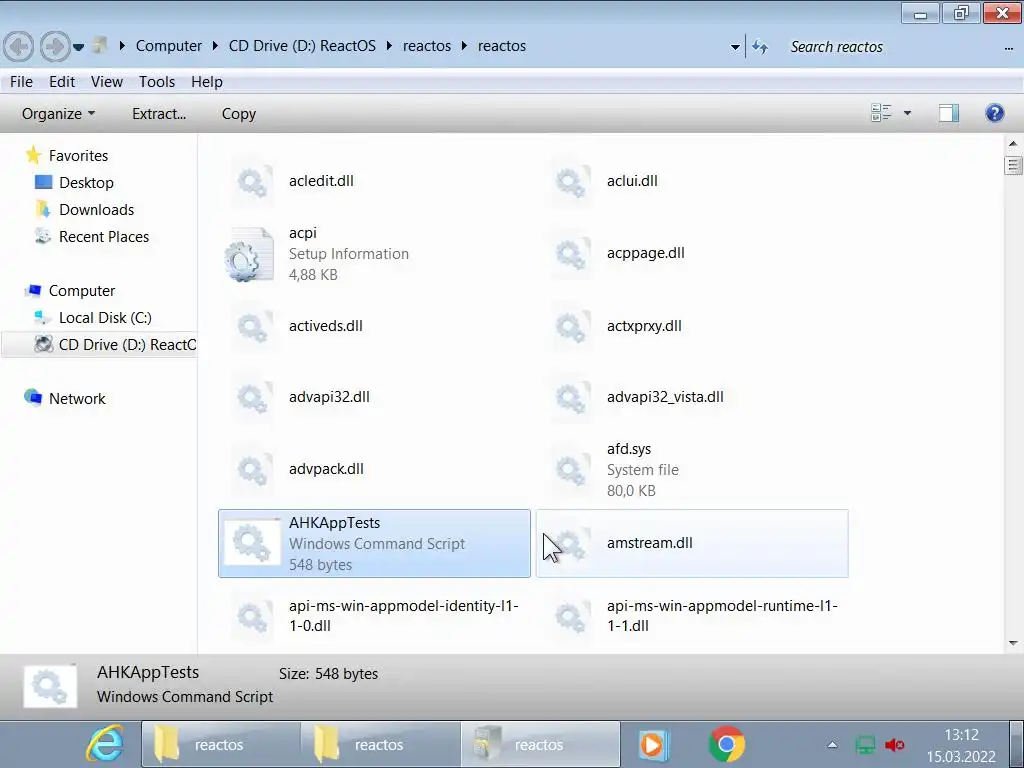Image resolution: width=1024 pixels, height=768 pixels.
Task: Select the aclui.dll file icon
Action: pyautogui.click(x=571, y=182)
